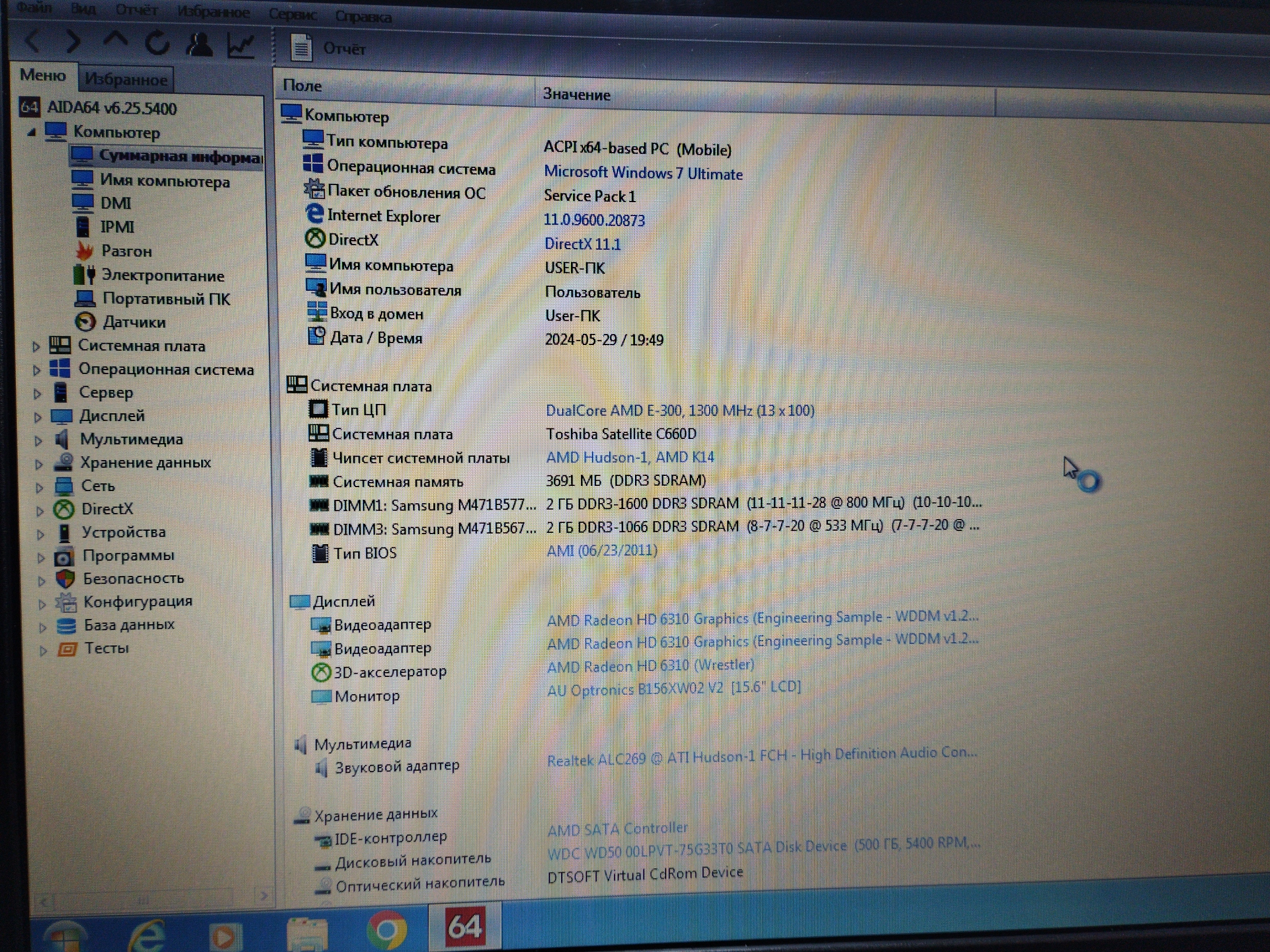Click the Программы tree icon
Screen dimensions: 1270x952
tap(64, 557)
